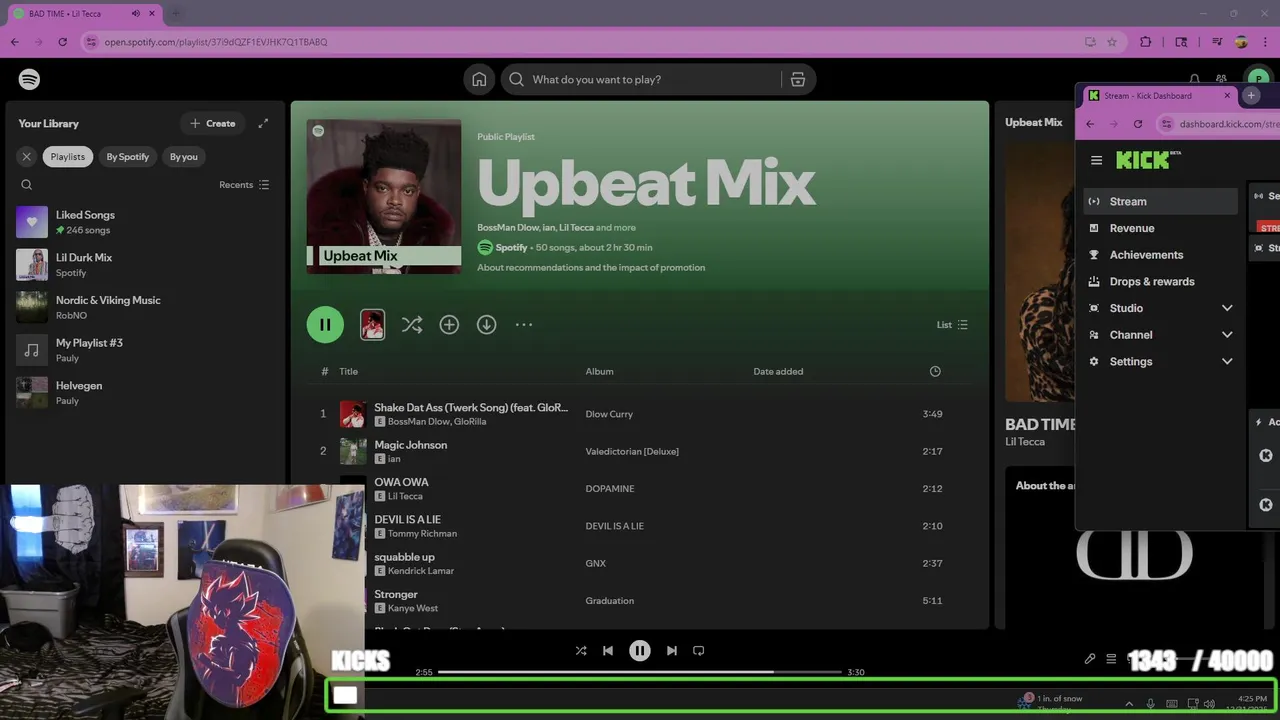Open Spotify notifications bell
The image size is (1280, 720).
pos(1194,79)
